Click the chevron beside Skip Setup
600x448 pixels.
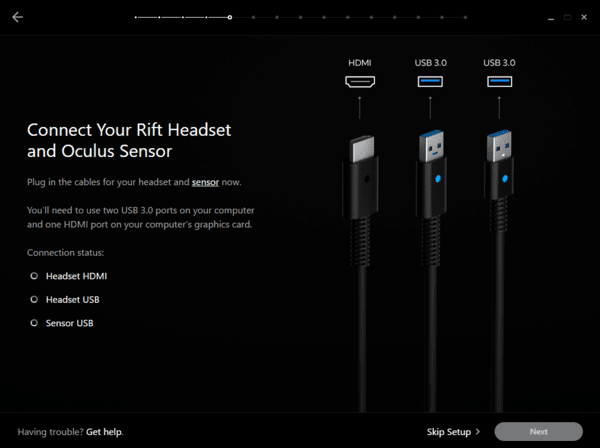point(478,432)
